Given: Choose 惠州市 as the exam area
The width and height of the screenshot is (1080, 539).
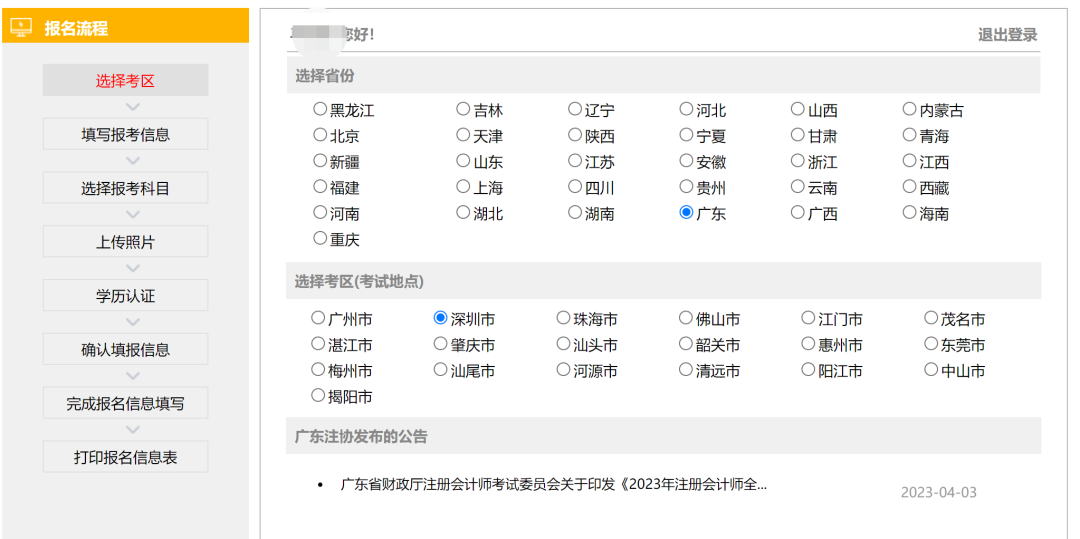Looking at the screenshot, I should 809,344.
